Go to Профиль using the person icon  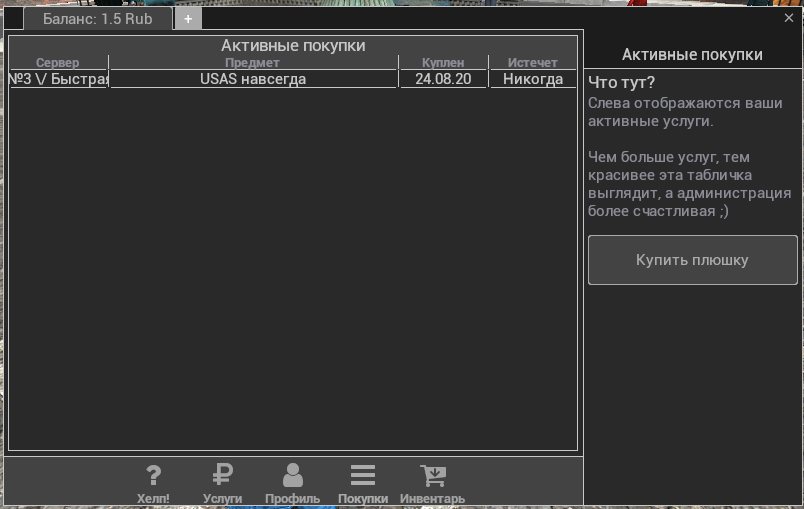[292, 476]
